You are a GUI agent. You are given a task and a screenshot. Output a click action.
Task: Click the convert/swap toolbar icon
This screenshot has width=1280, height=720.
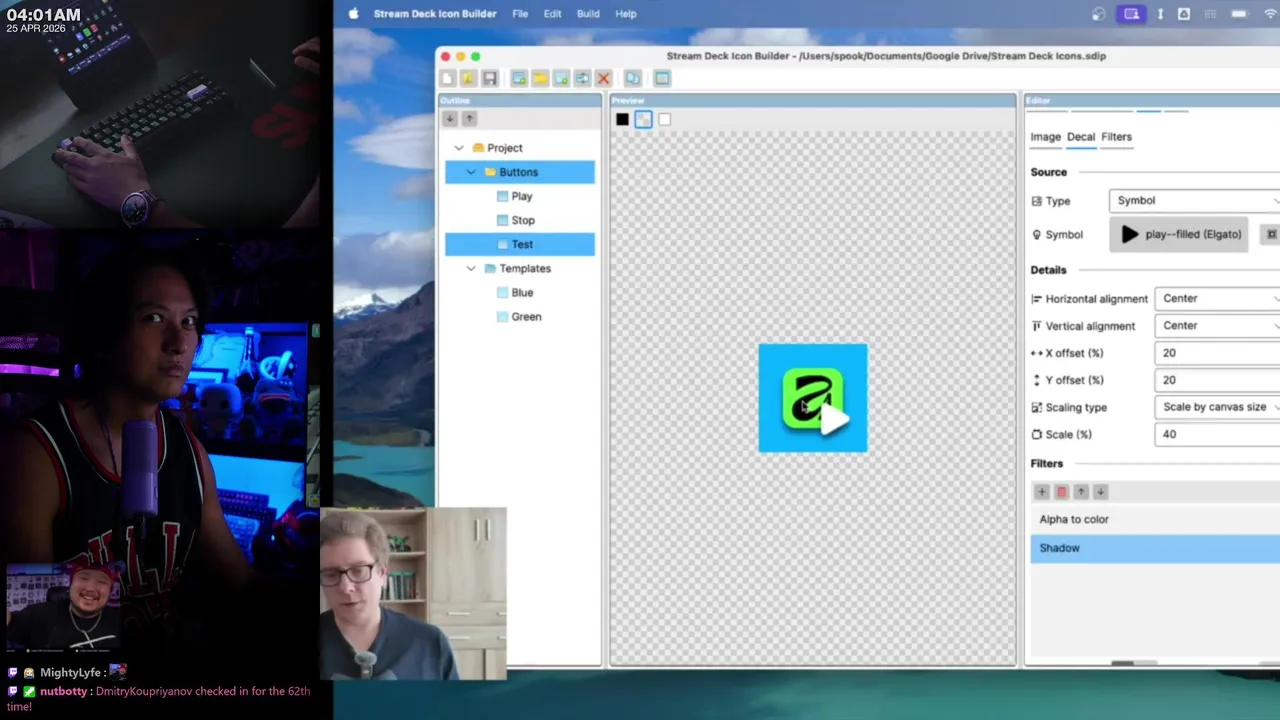(582, 78)
